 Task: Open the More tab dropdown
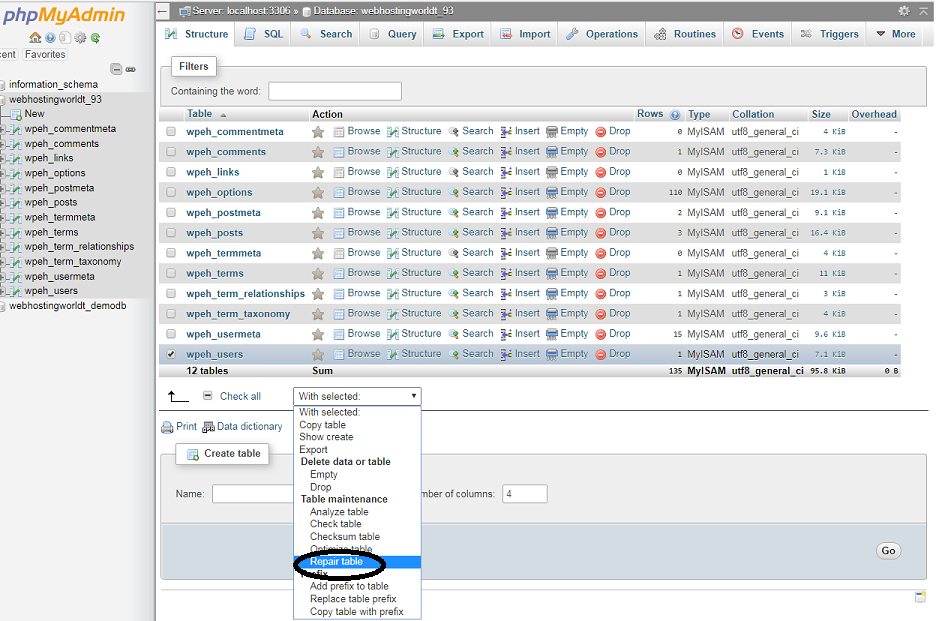pos(895,34)
